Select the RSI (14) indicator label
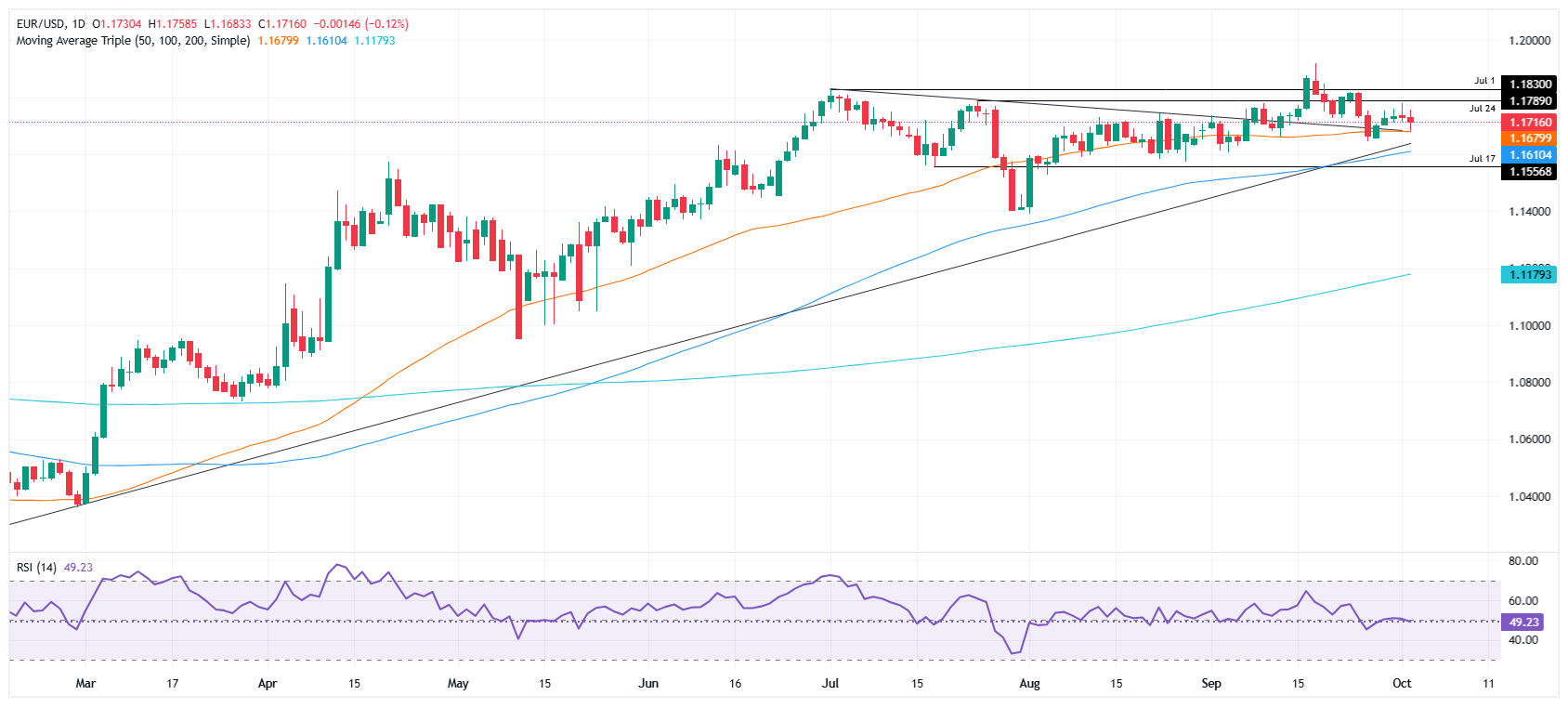The height and width of the screenshot is (708, 1568). 36,568
